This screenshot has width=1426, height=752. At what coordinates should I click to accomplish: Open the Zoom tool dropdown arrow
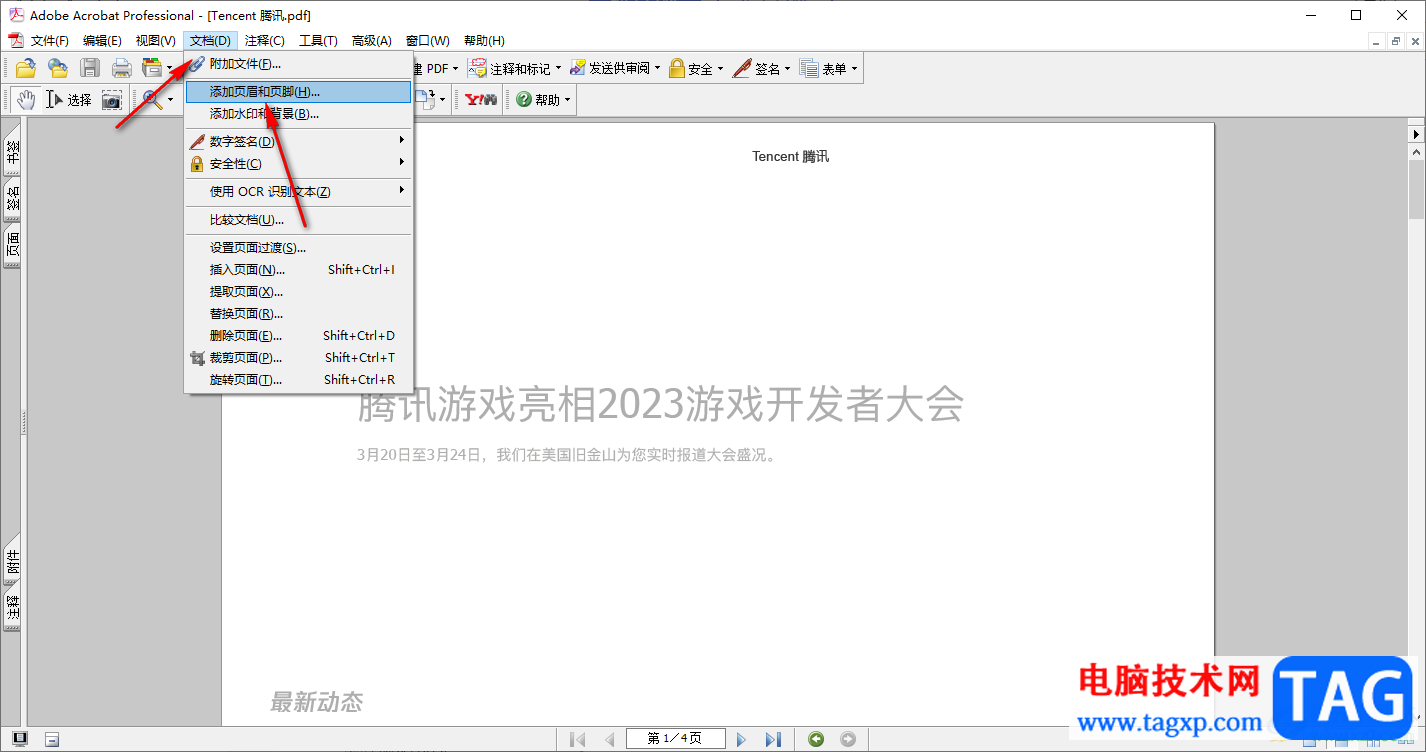coord(170,100)
